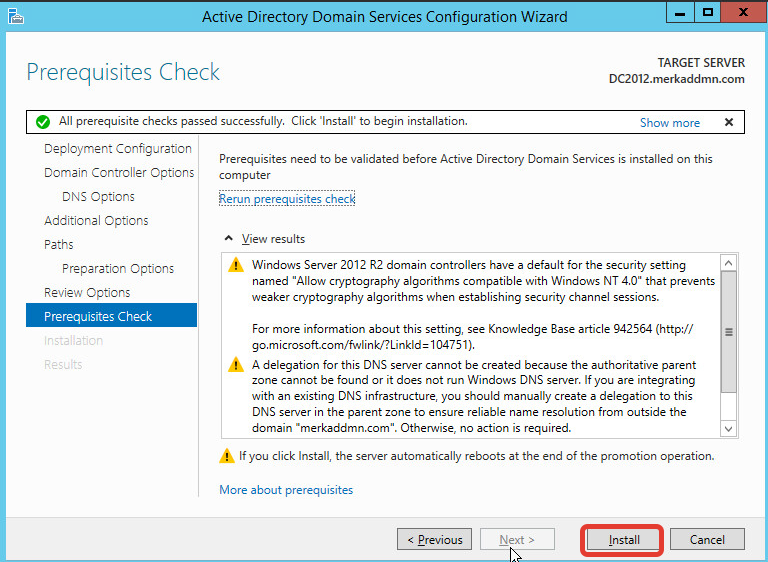The height and width of the screenshot is (562, 768).
Task: Open DNS Options step
Action: (98, 196)
